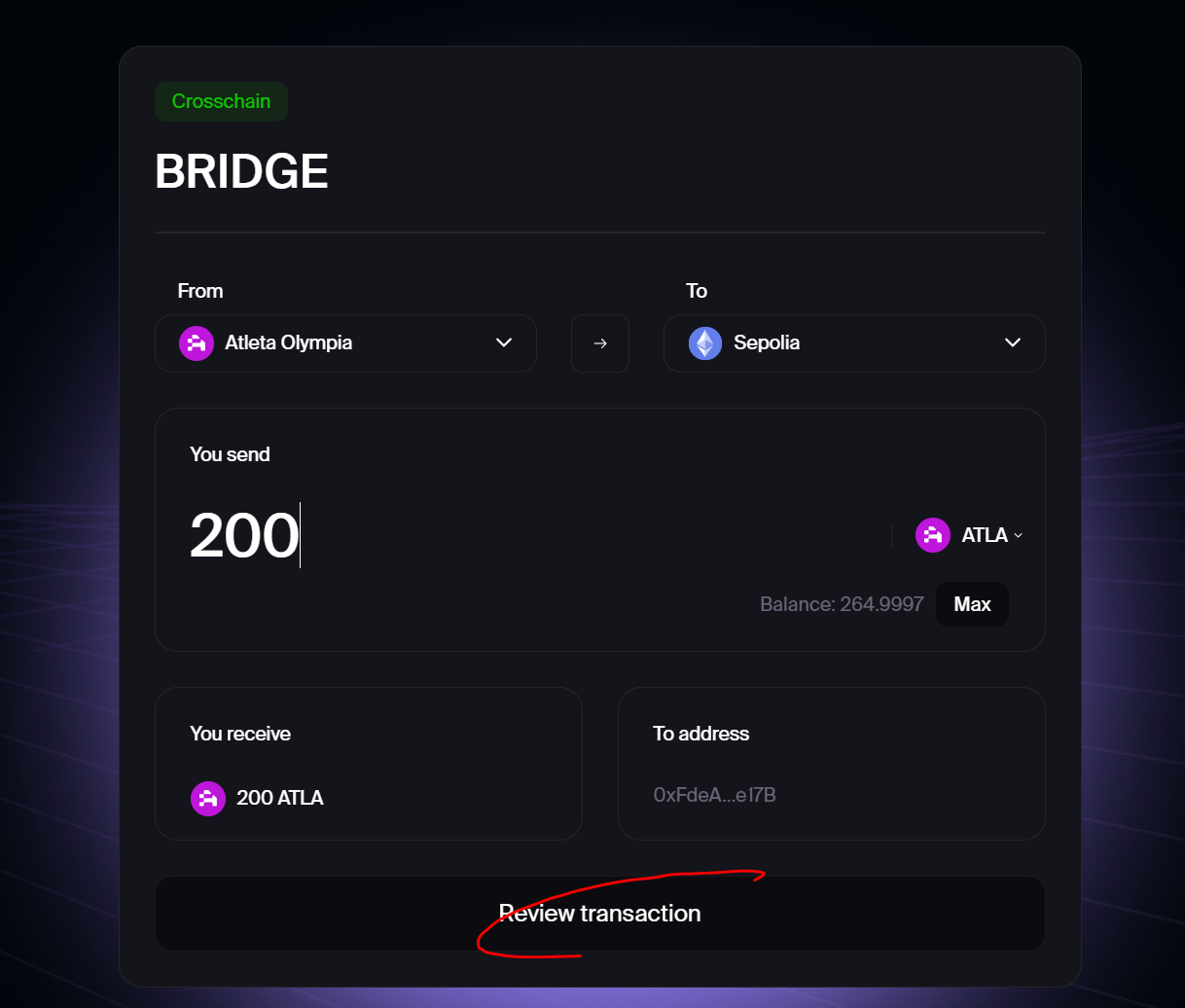1185x1008 pixels.
Task: Click the To address field 0xFdeA...eI7B
Action: [714, 795]
